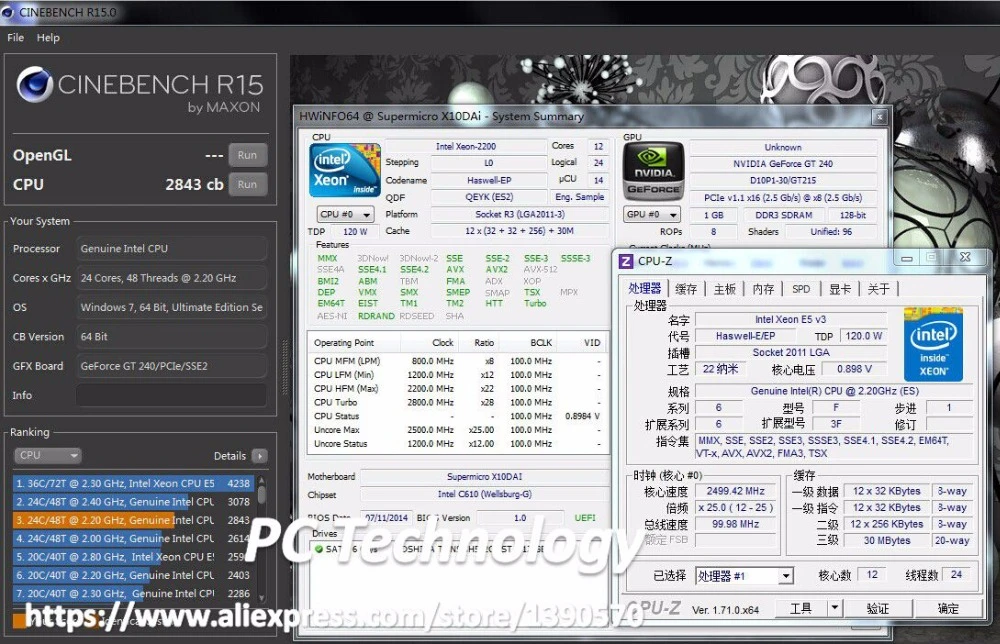Switch to the SPD tab in CPU-Z

tap(801, 289)
